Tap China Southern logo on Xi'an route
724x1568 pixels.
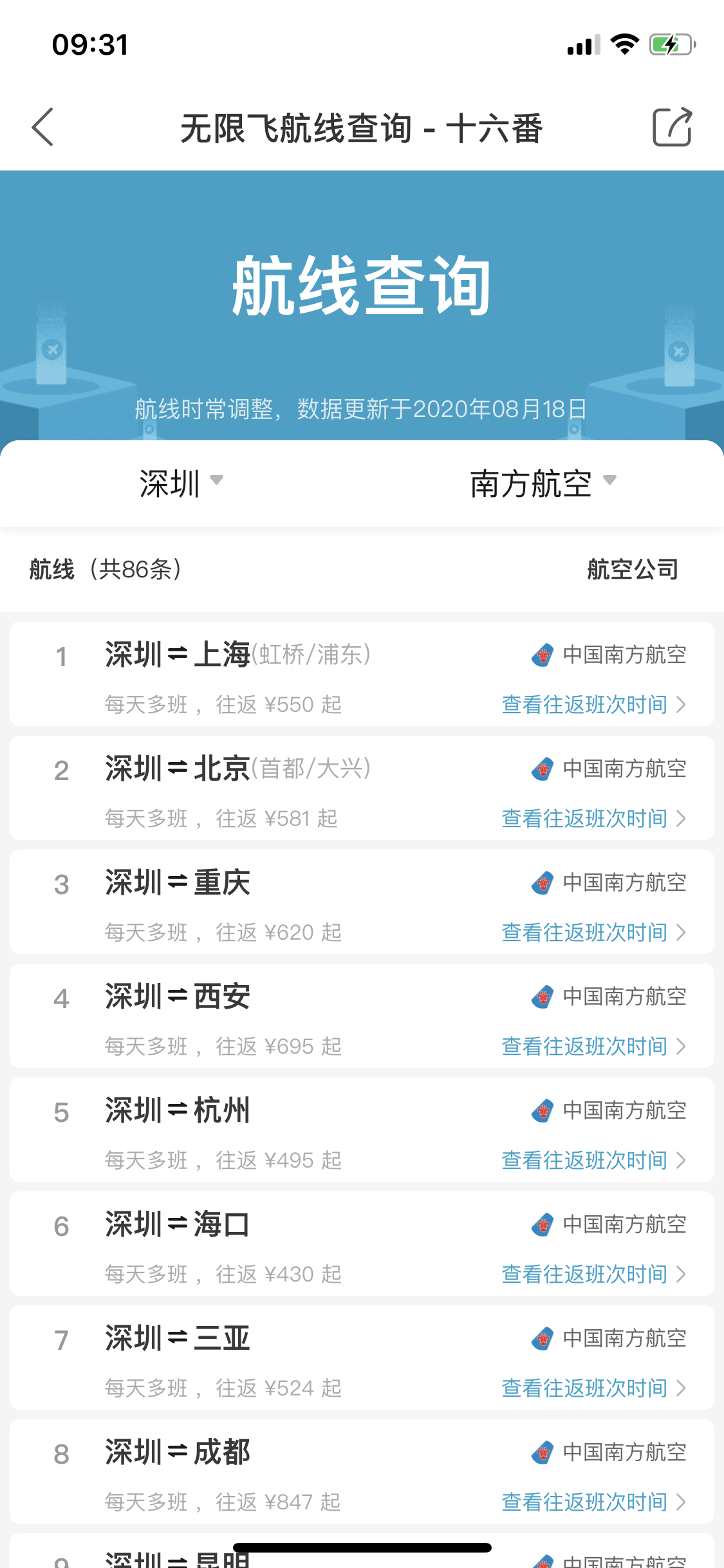[x=543, y=997]
